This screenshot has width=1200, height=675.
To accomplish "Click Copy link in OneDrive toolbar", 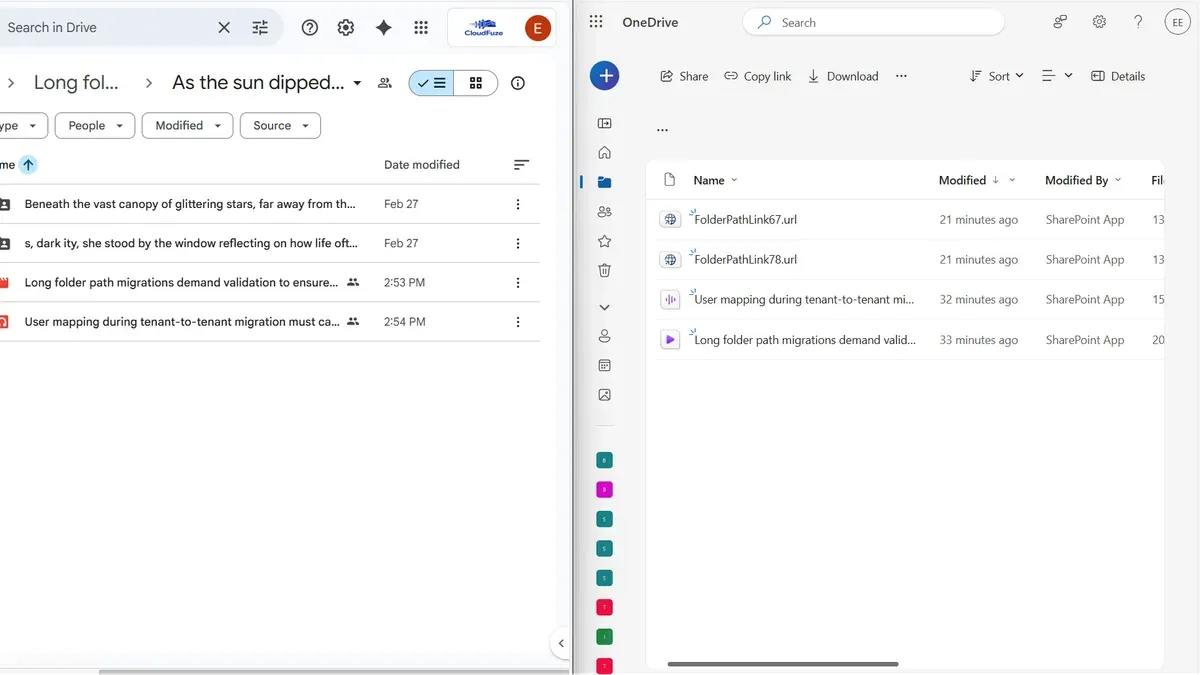I will pos(757,76).
